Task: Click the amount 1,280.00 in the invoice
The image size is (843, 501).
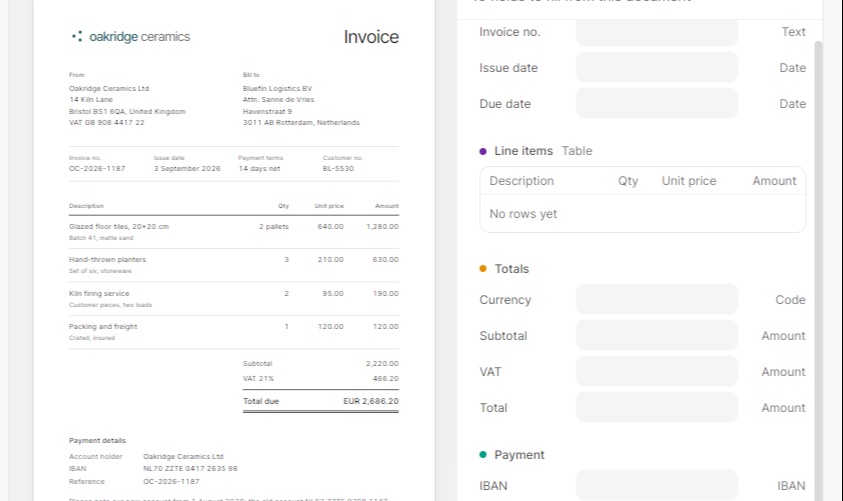Action: click(382, 226)
